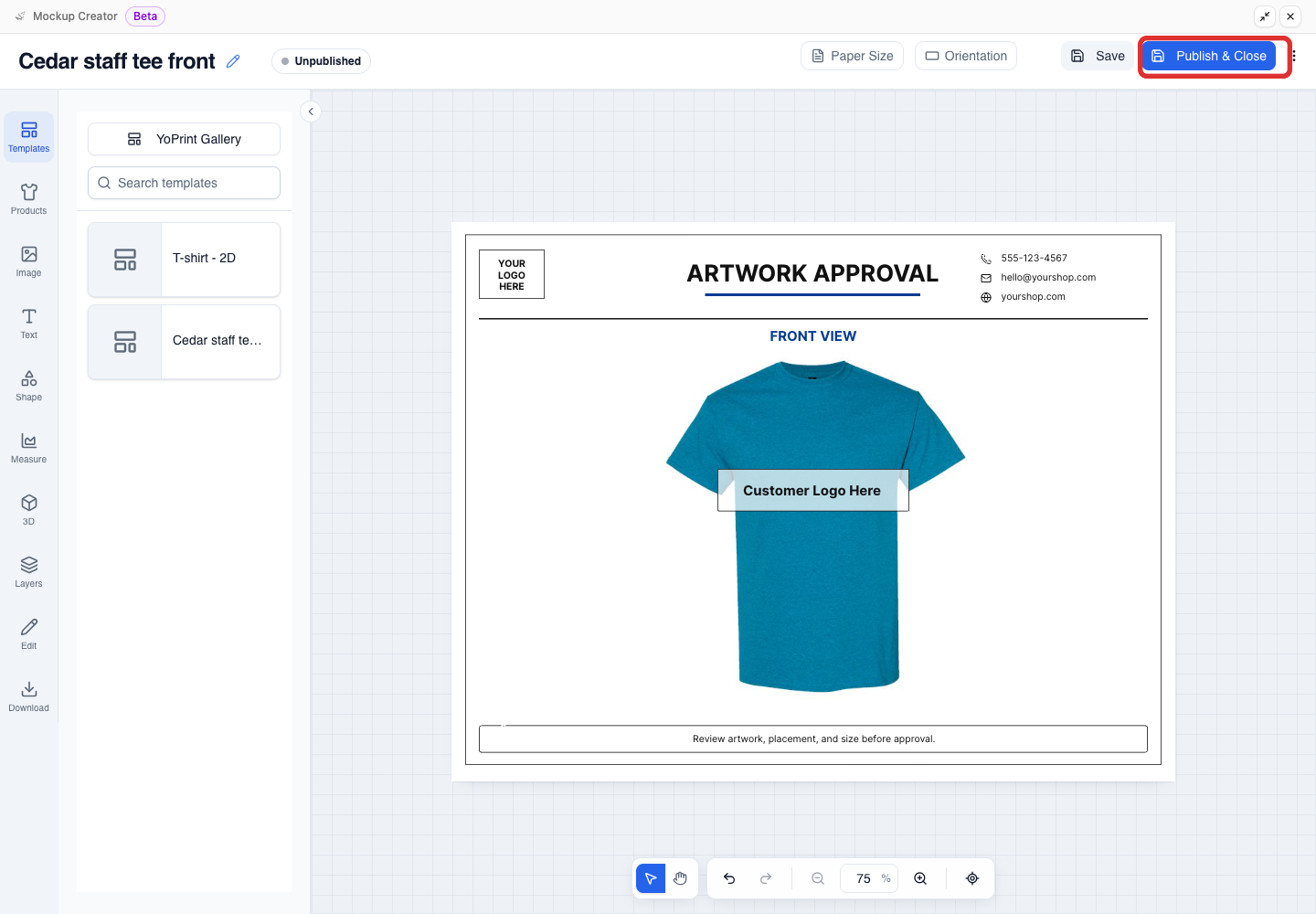Open the Image panel in sidebar
This screenshot has height=914, width=1316.
click(28, 261)
